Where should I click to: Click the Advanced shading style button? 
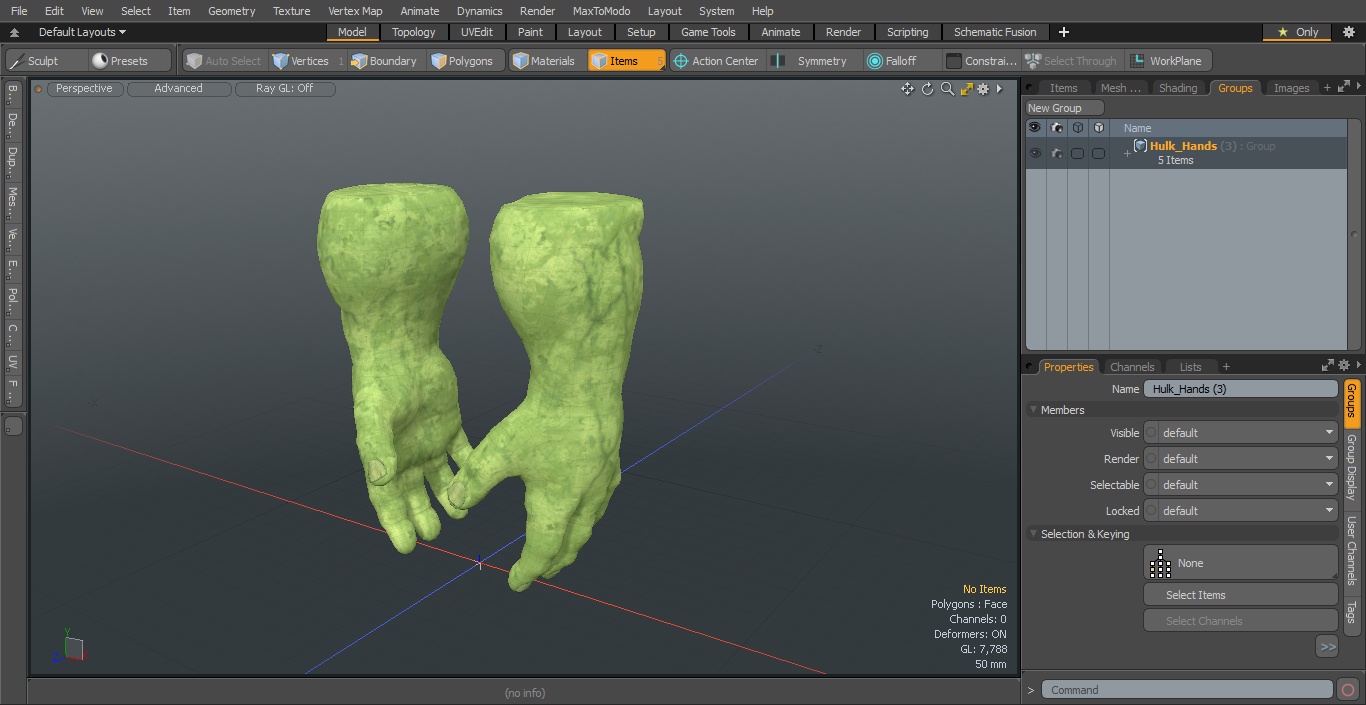pos(179,89)
